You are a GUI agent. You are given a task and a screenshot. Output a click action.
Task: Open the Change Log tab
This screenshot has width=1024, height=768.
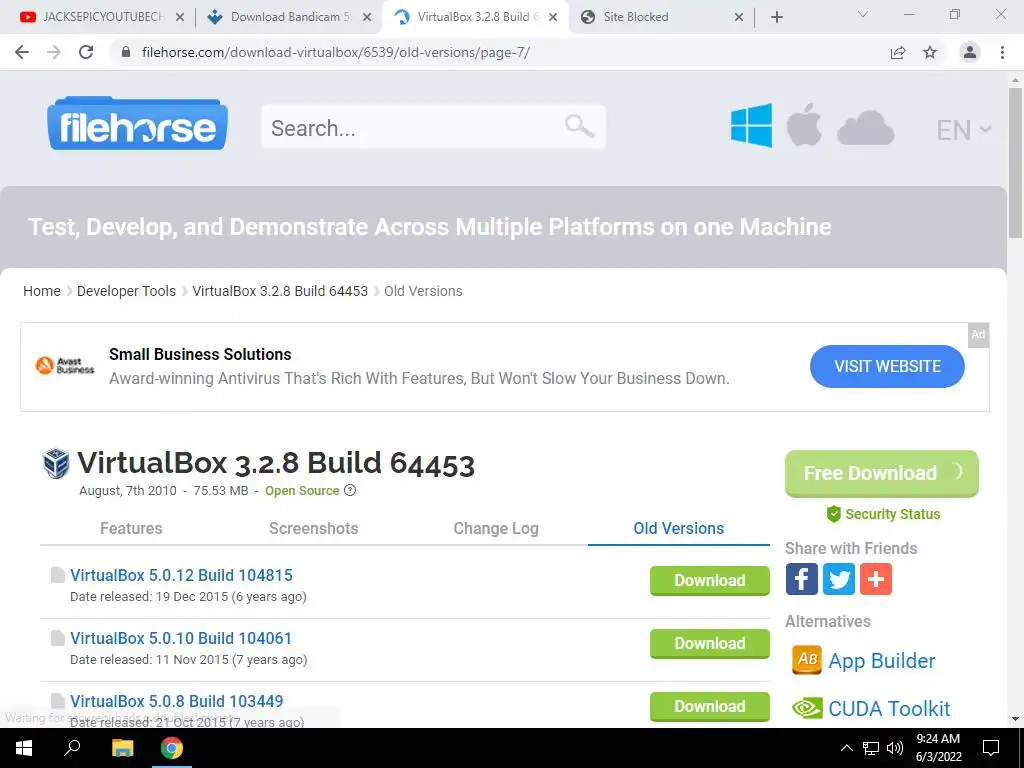[496, 528]
